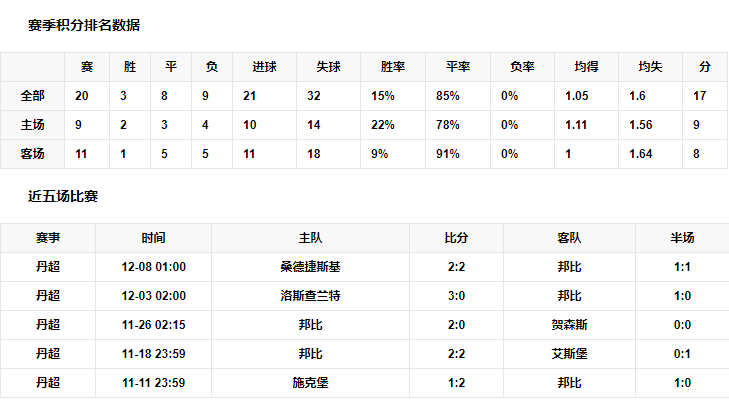The width and height of the screenshot is (729, 401).
Task: Open the match dated 11-26 02:15
Action: click(153, 325)
